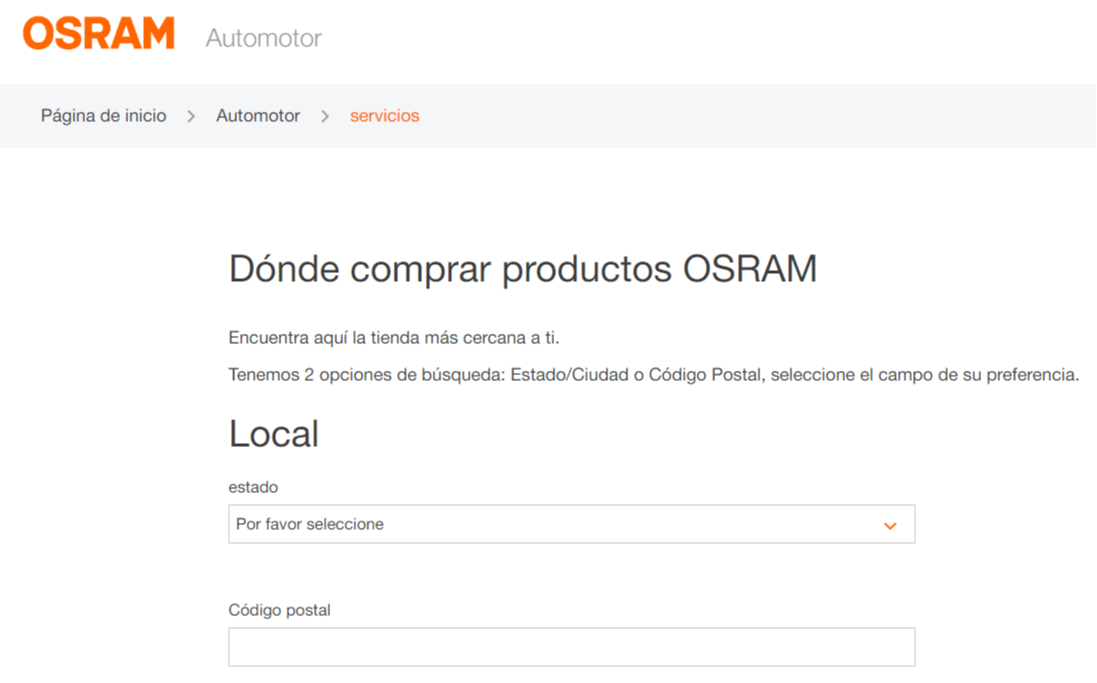Focus the Código postal input field

(572, 647)
